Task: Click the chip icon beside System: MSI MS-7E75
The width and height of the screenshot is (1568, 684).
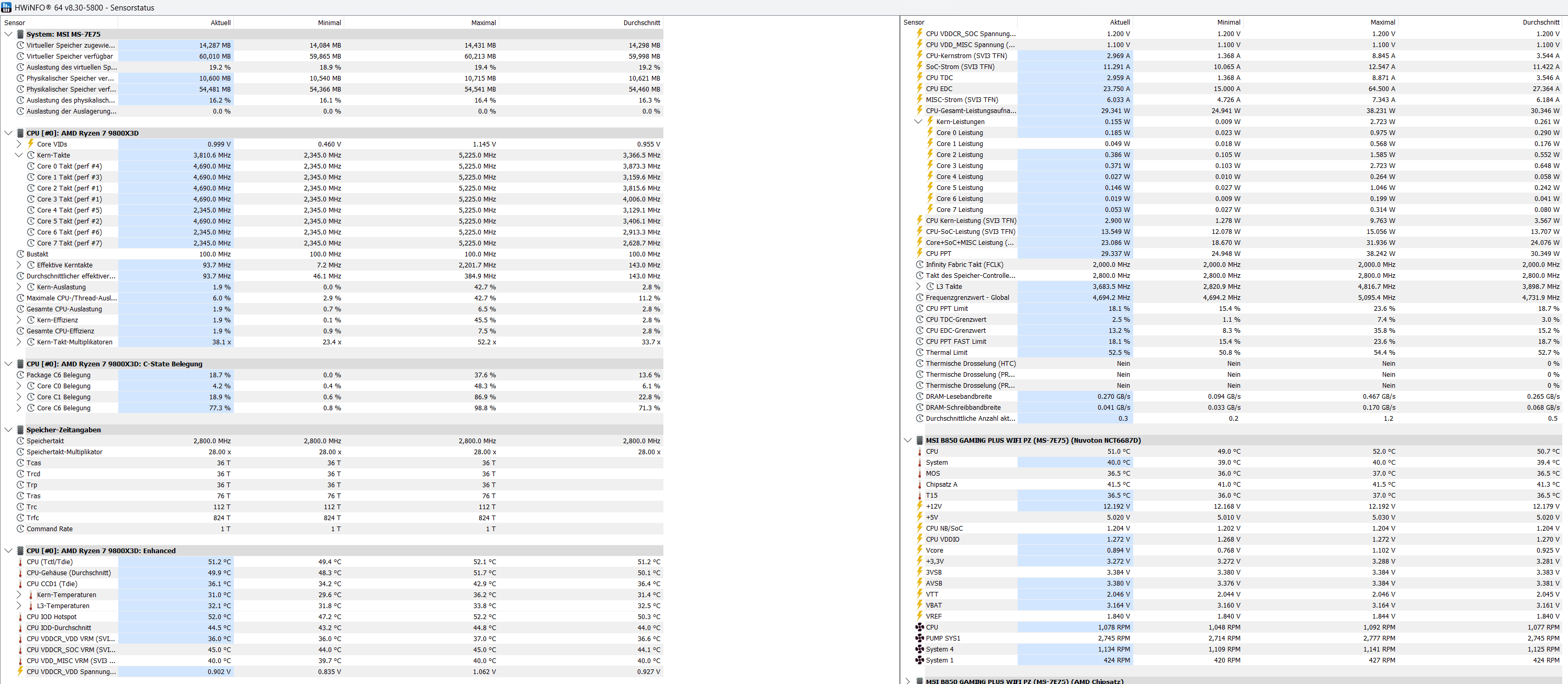Action: (20, 34)
